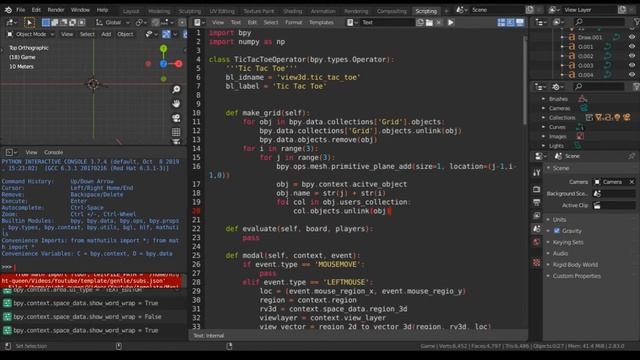Screen dimensions: 640x360
Task: Switch to the Compositing workspace tab
Action: (x=392, y=11)
